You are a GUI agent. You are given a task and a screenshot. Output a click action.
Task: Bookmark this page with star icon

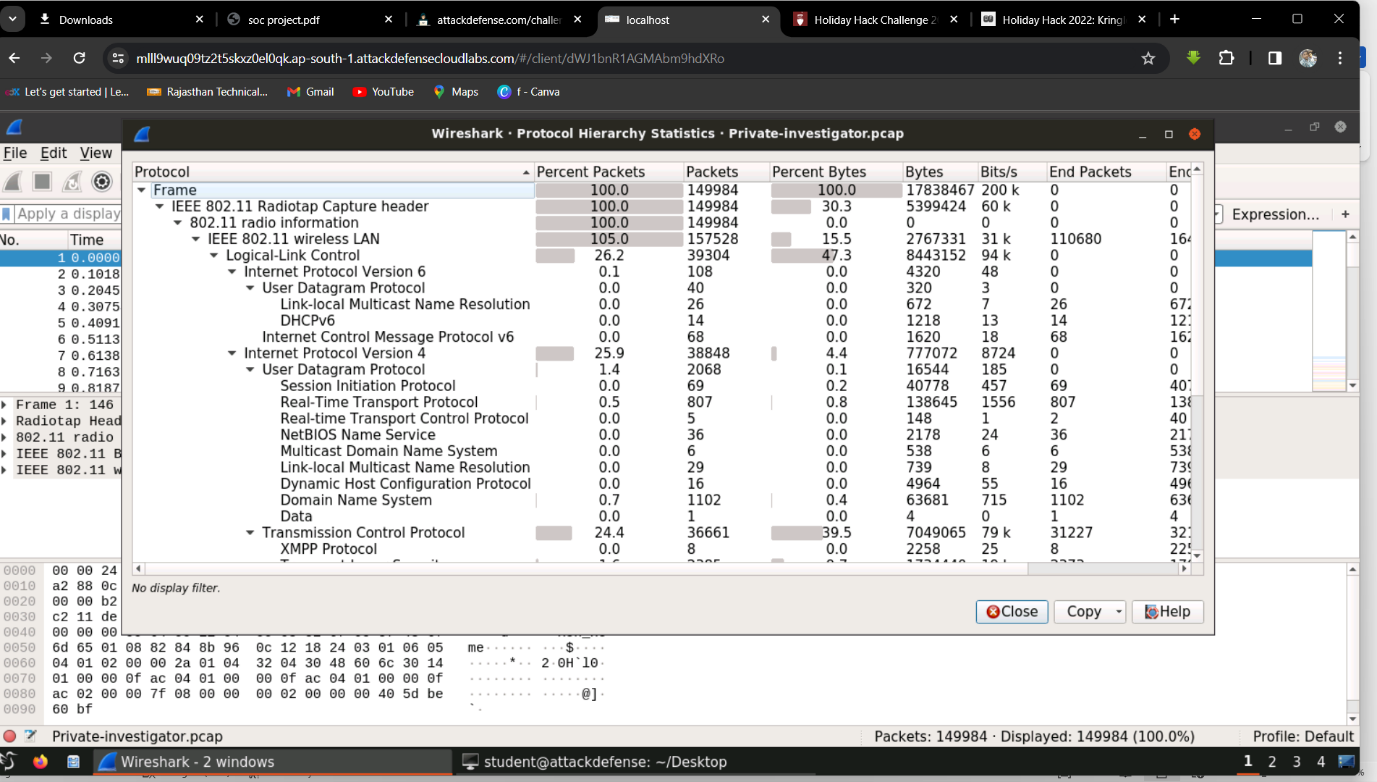pos(1148,58)
